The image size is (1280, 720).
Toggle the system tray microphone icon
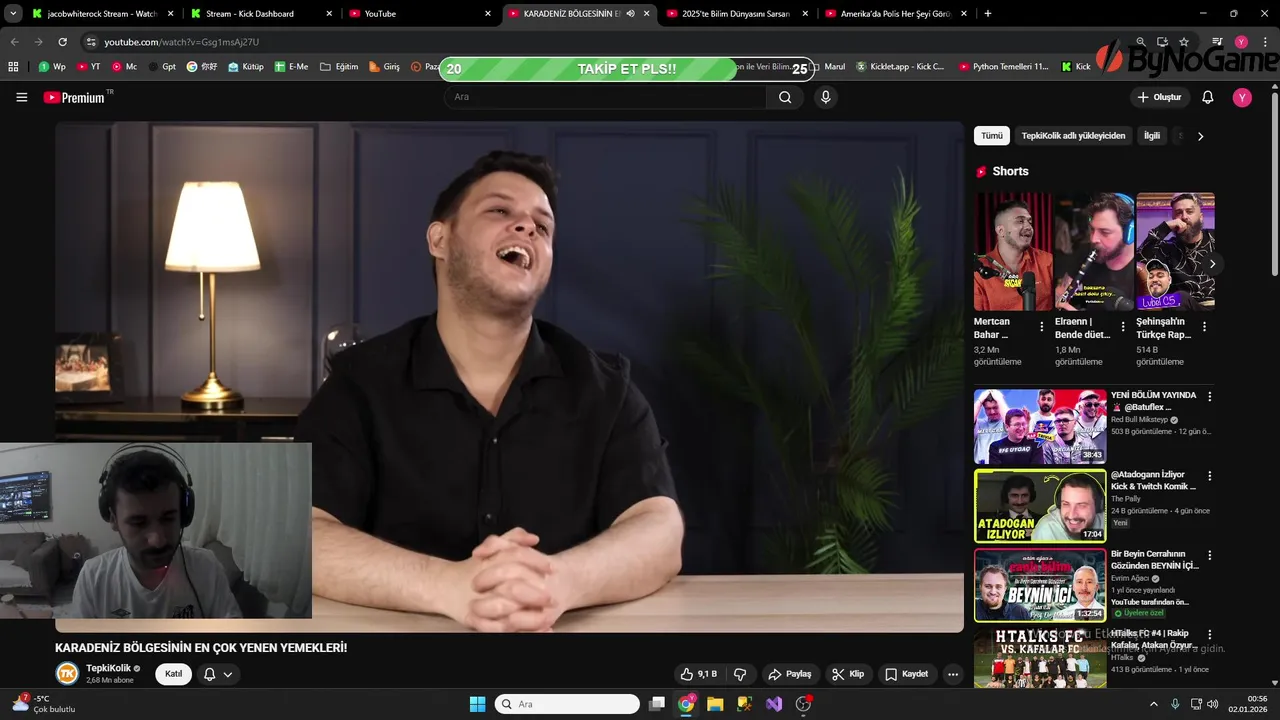(x=1175, y=704)
